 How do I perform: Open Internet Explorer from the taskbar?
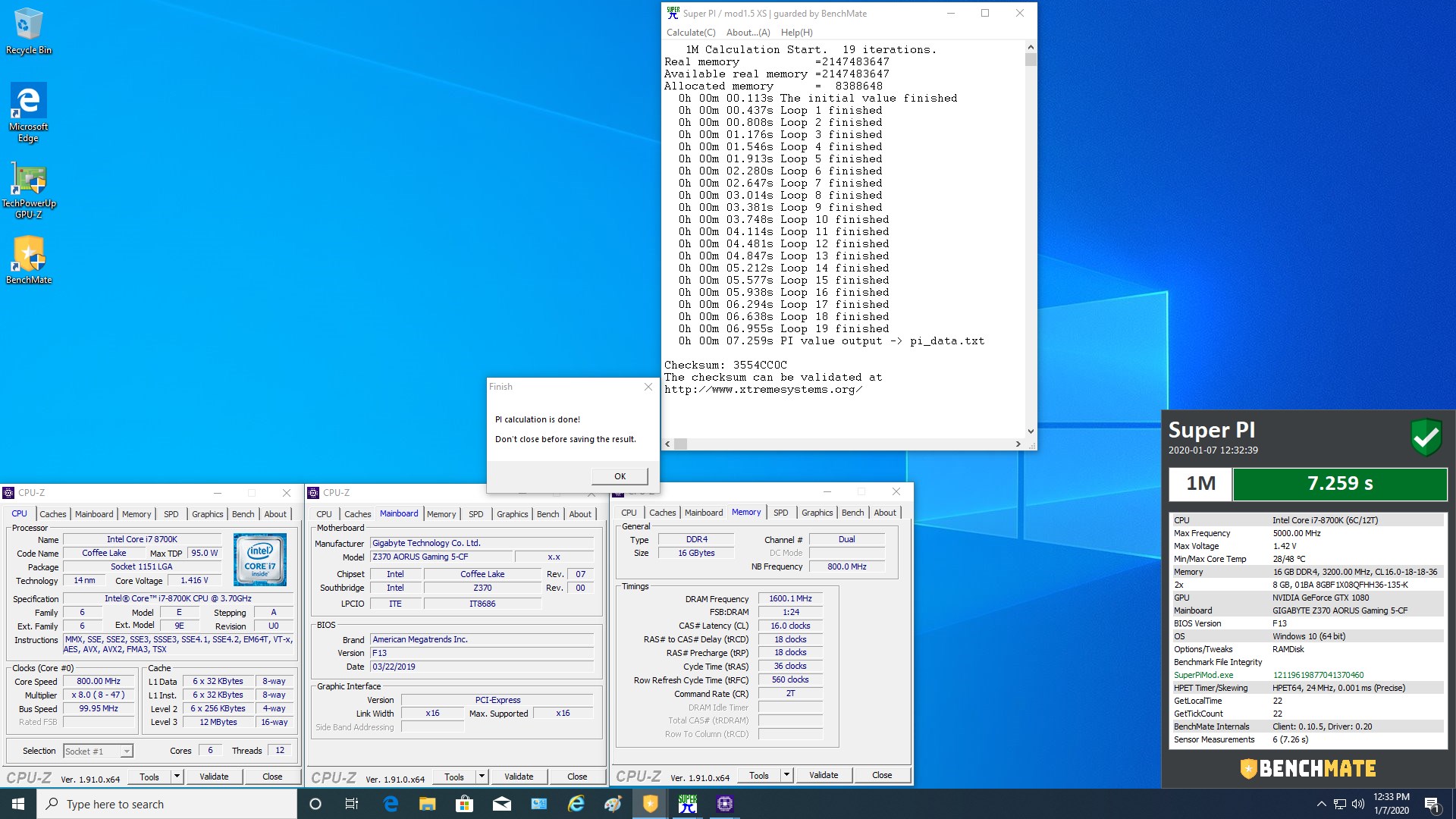(x=576, y=804)
